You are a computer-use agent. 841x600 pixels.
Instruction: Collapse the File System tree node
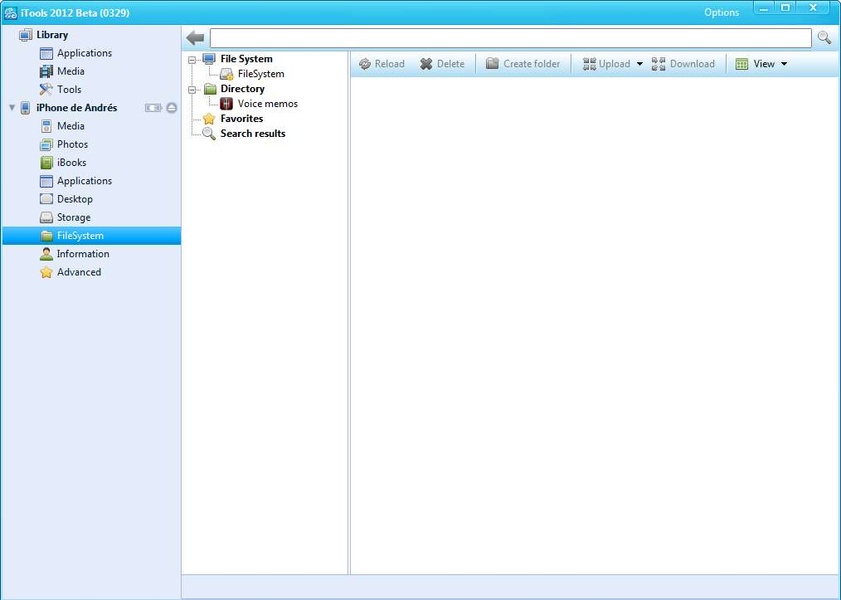pos(192,59)
